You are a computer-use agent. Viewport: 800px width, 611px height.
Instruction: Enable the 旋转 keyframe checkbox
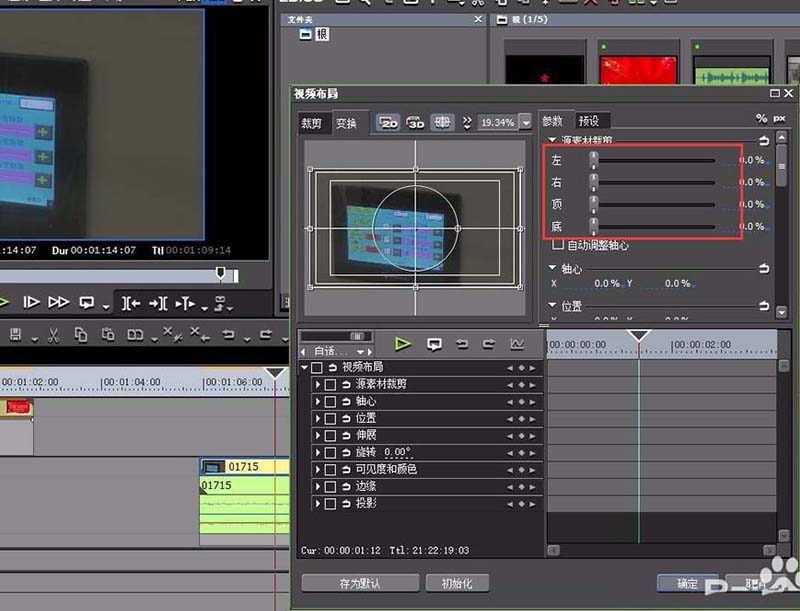click(330, 452)
